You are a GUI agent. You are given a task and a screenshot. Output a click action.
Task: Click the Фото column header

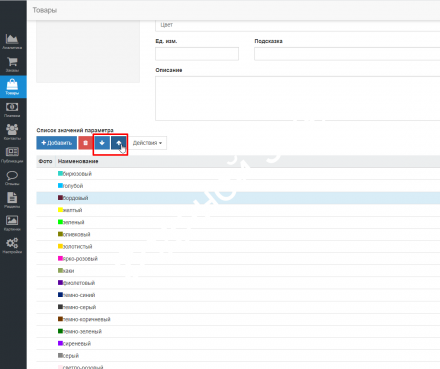pos(45,161)
